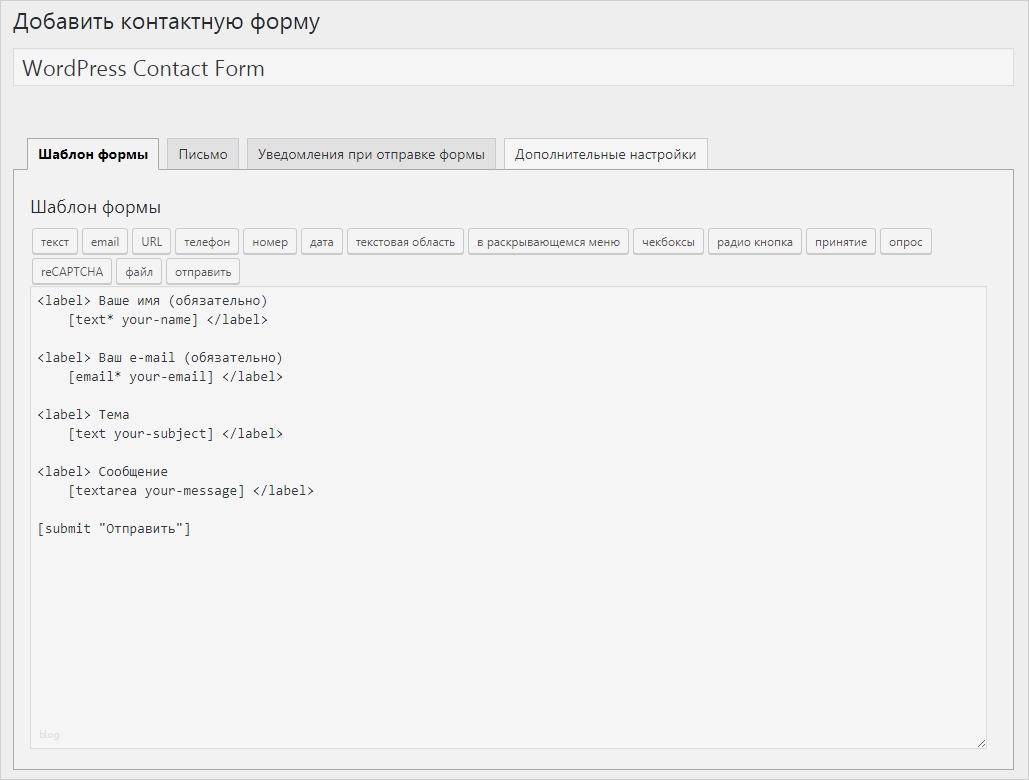
Task: Open the 'Дополнительные настройки' tab
Action: click(605, 154)
